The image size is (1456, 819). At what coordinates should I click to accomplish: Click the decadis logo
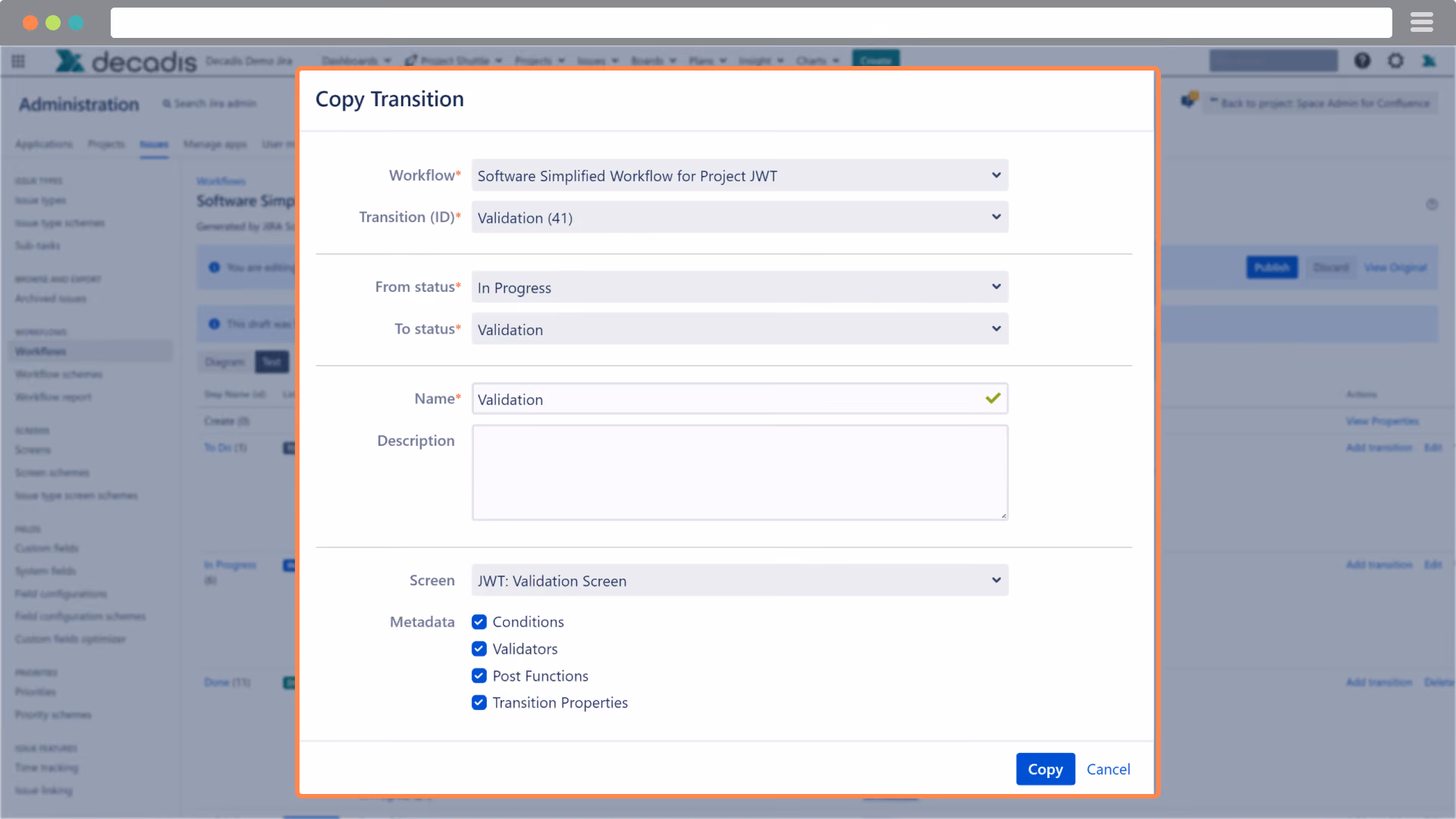pyautogui.click(x=126, y=61)
